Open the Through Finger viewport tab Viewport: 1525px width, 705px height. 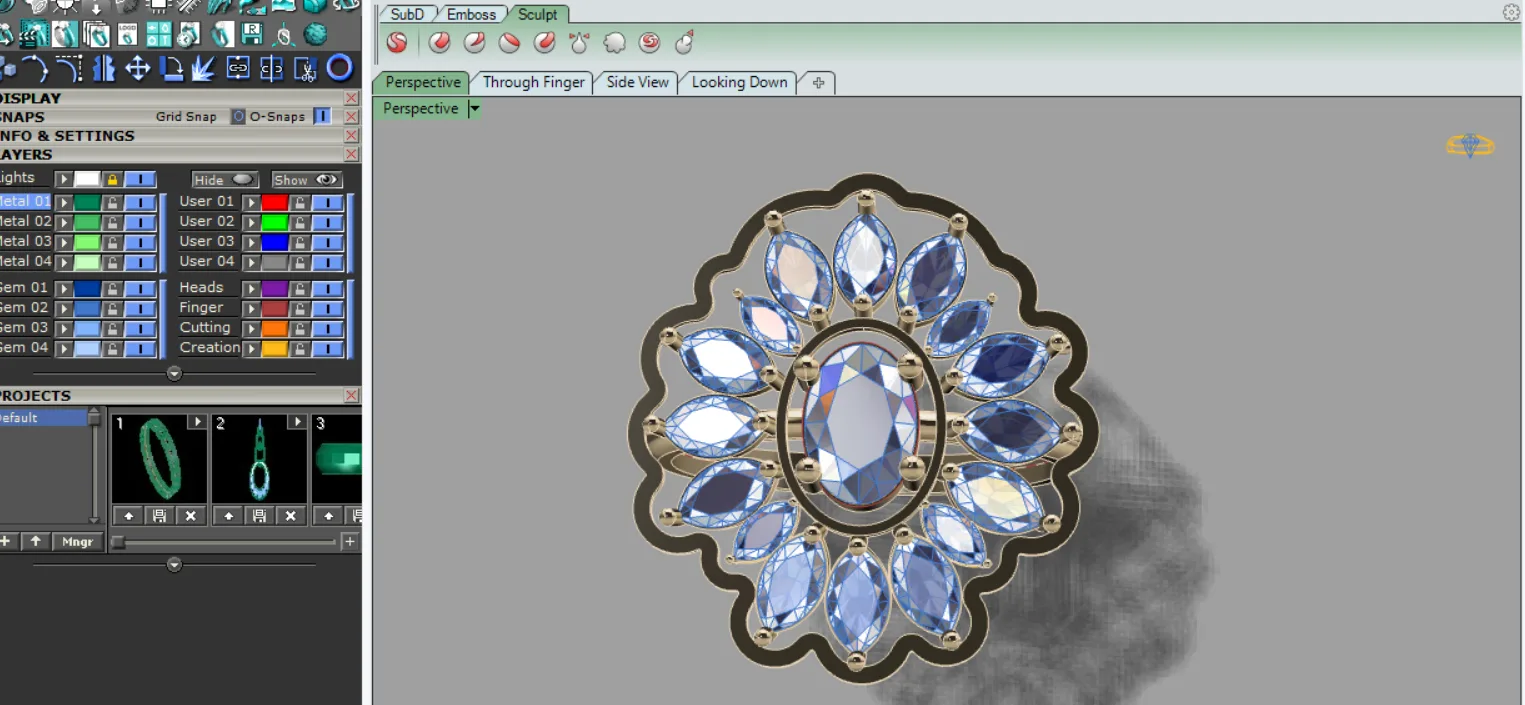[534, 82]
